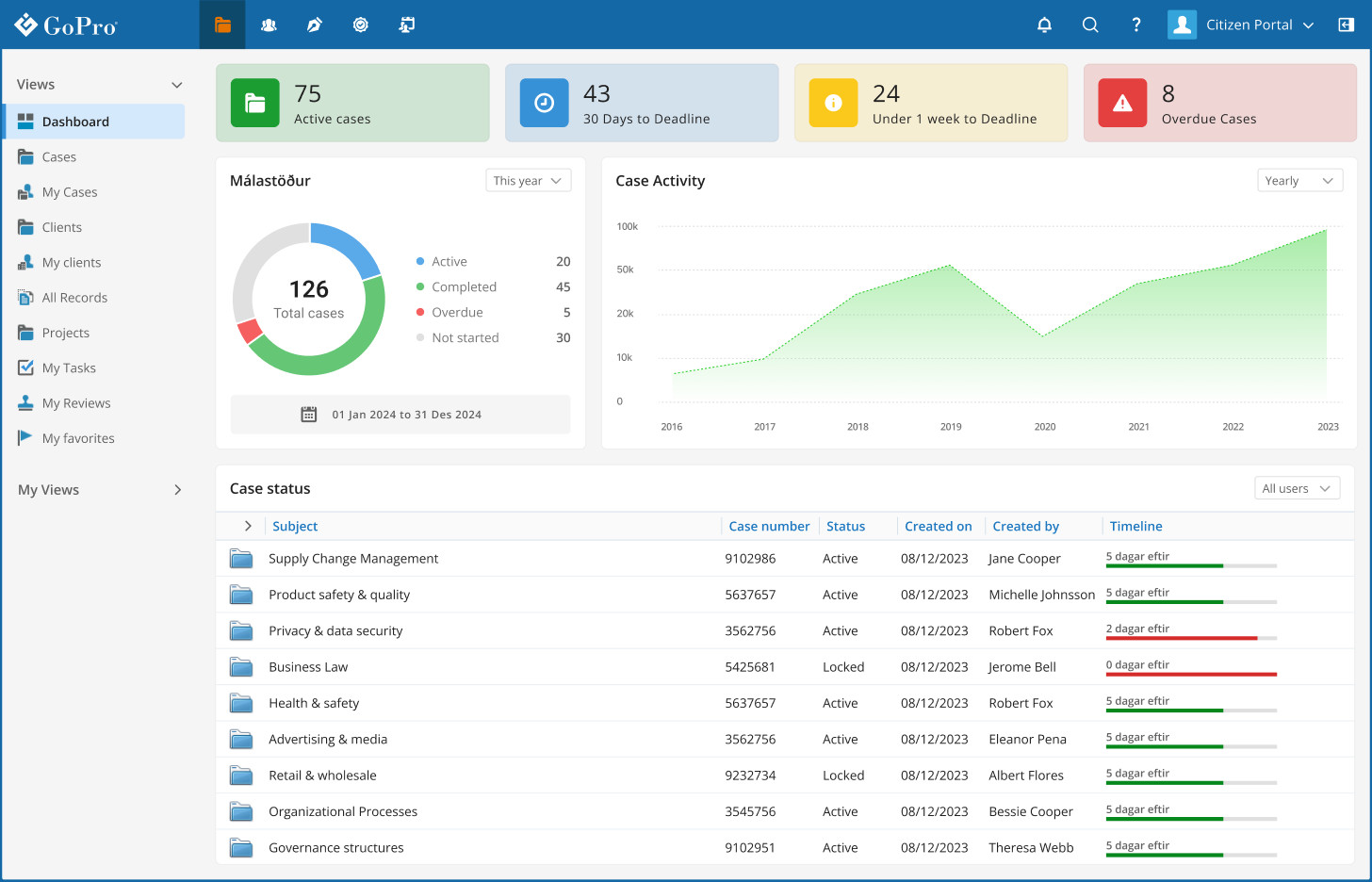Screen dimensions: 1372x882
Task: Open the help question mark icon
Action: [x=1136, y=24]
